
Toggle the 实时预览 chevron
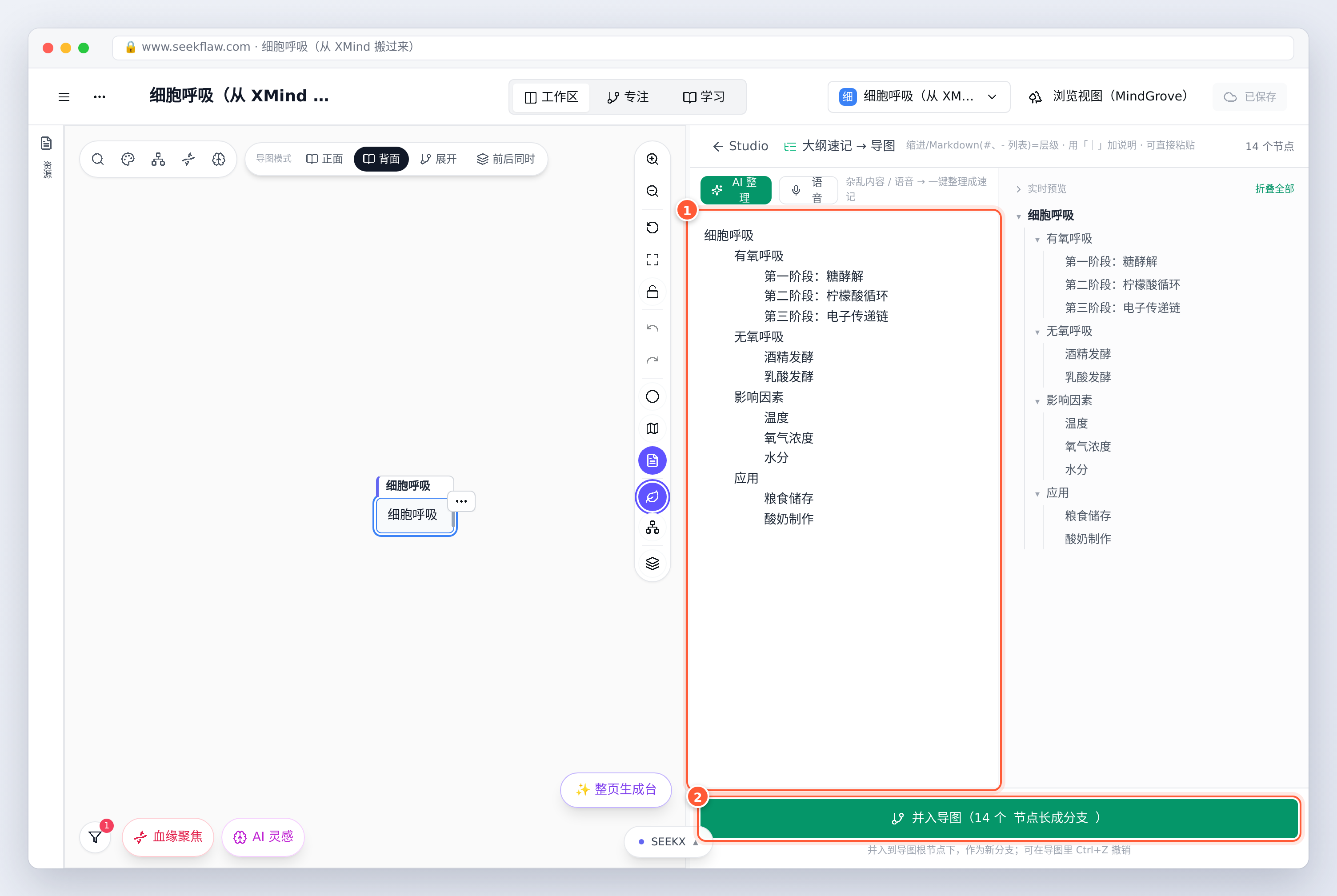(1018, 189)
